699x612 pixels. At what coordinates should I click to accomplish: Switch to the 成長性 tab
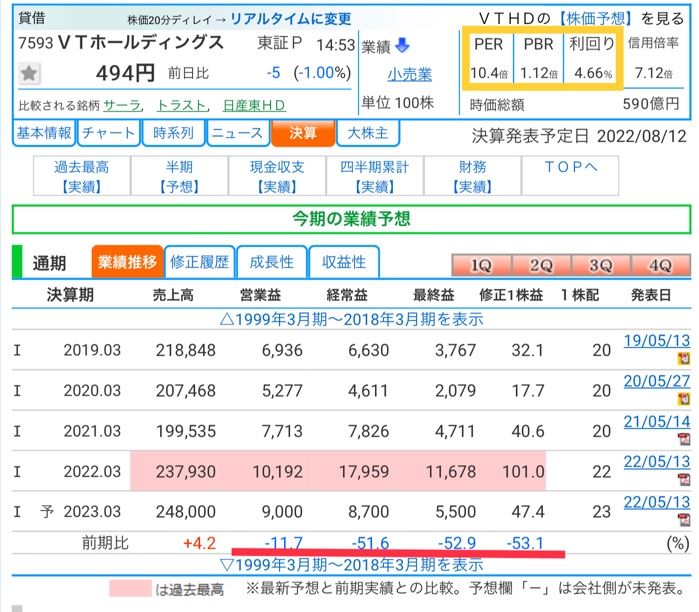(271, 262)
